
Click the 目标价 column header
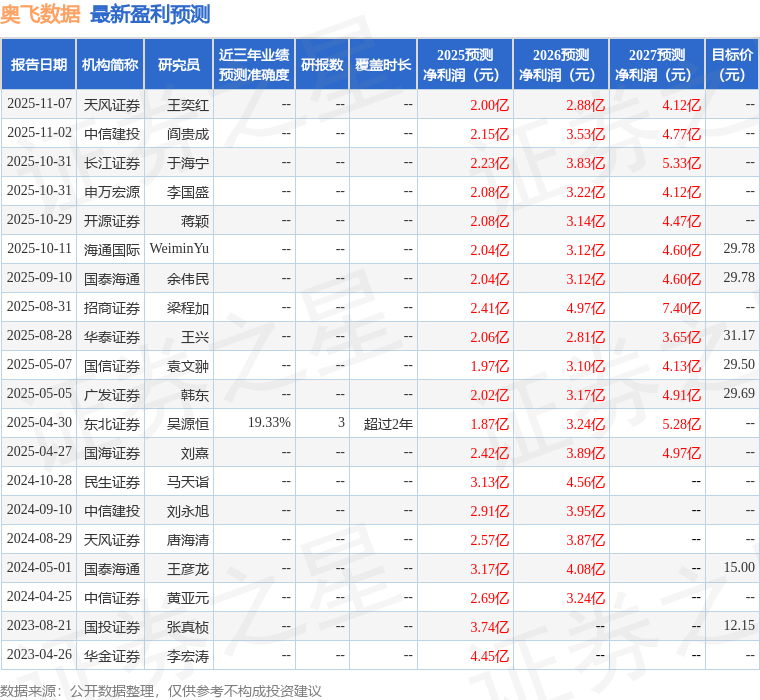(x=732, y=64)
